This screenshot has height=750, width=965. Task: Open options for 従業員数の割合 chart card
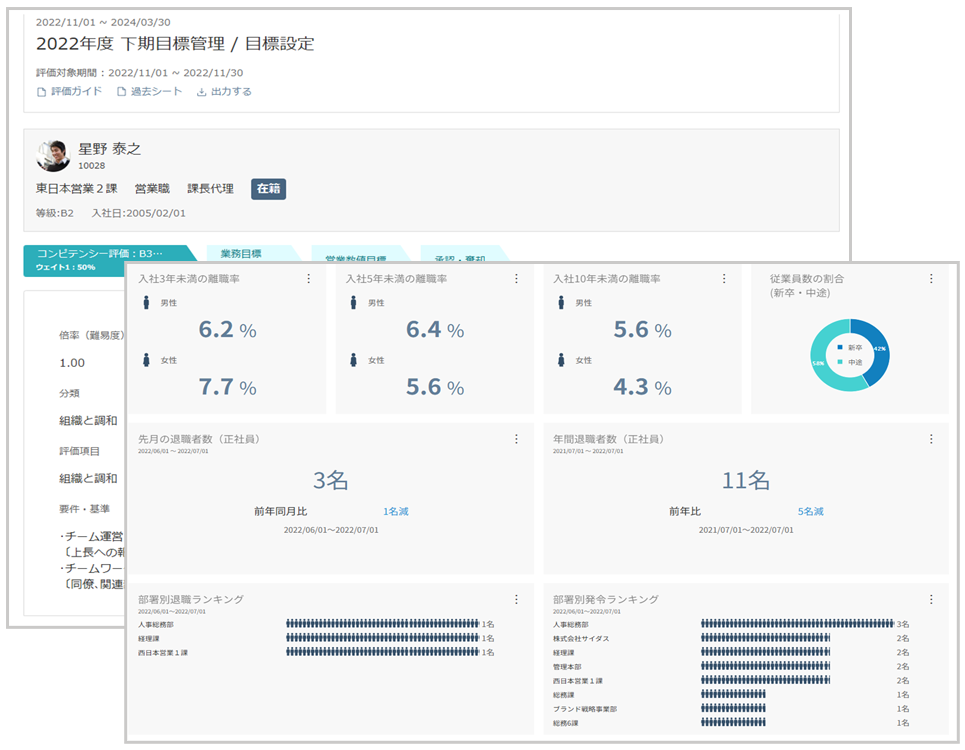931,279
